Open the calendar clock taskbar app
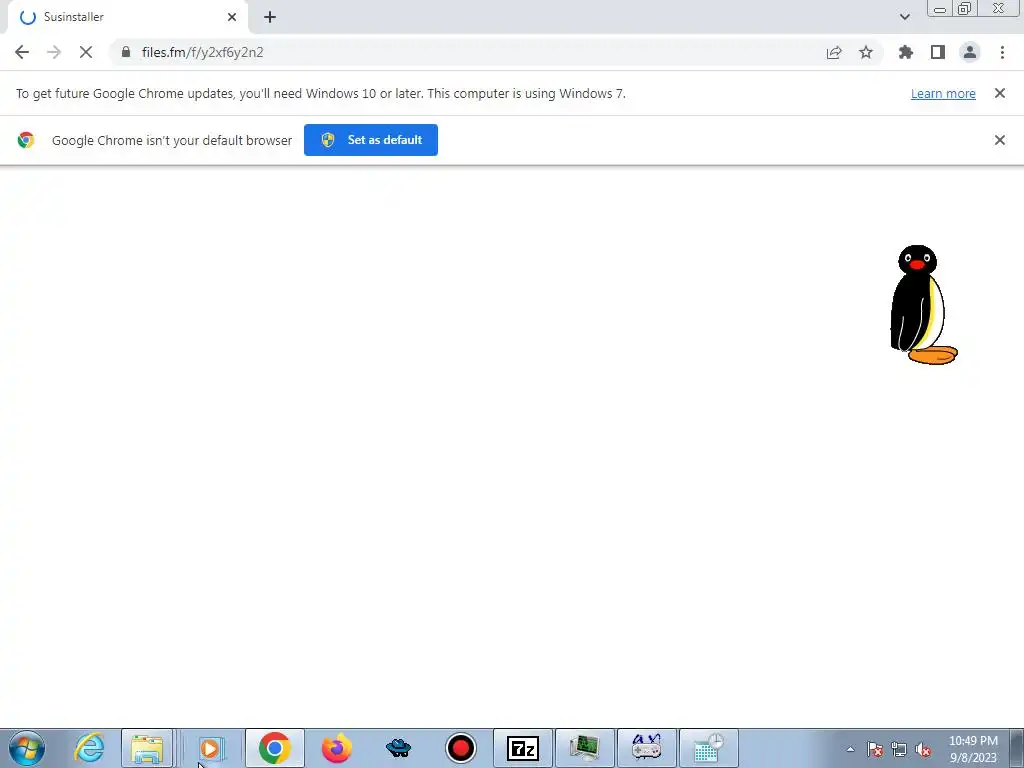Image resolution: width=1024 pixels, height=768 pixels. (709, 748)
